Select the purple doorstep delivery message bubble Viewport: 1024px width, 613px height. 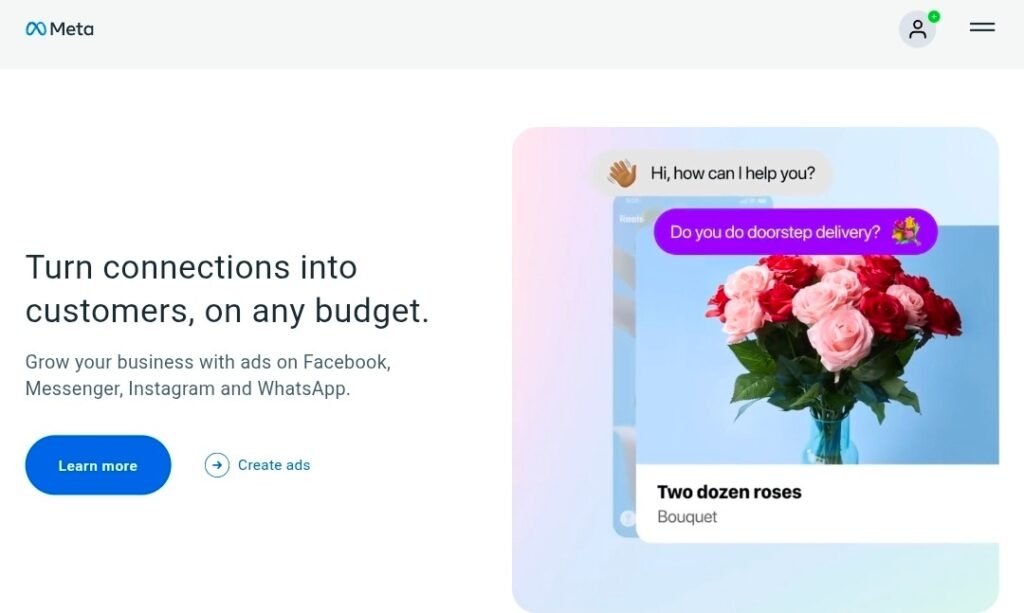(775, 232)
